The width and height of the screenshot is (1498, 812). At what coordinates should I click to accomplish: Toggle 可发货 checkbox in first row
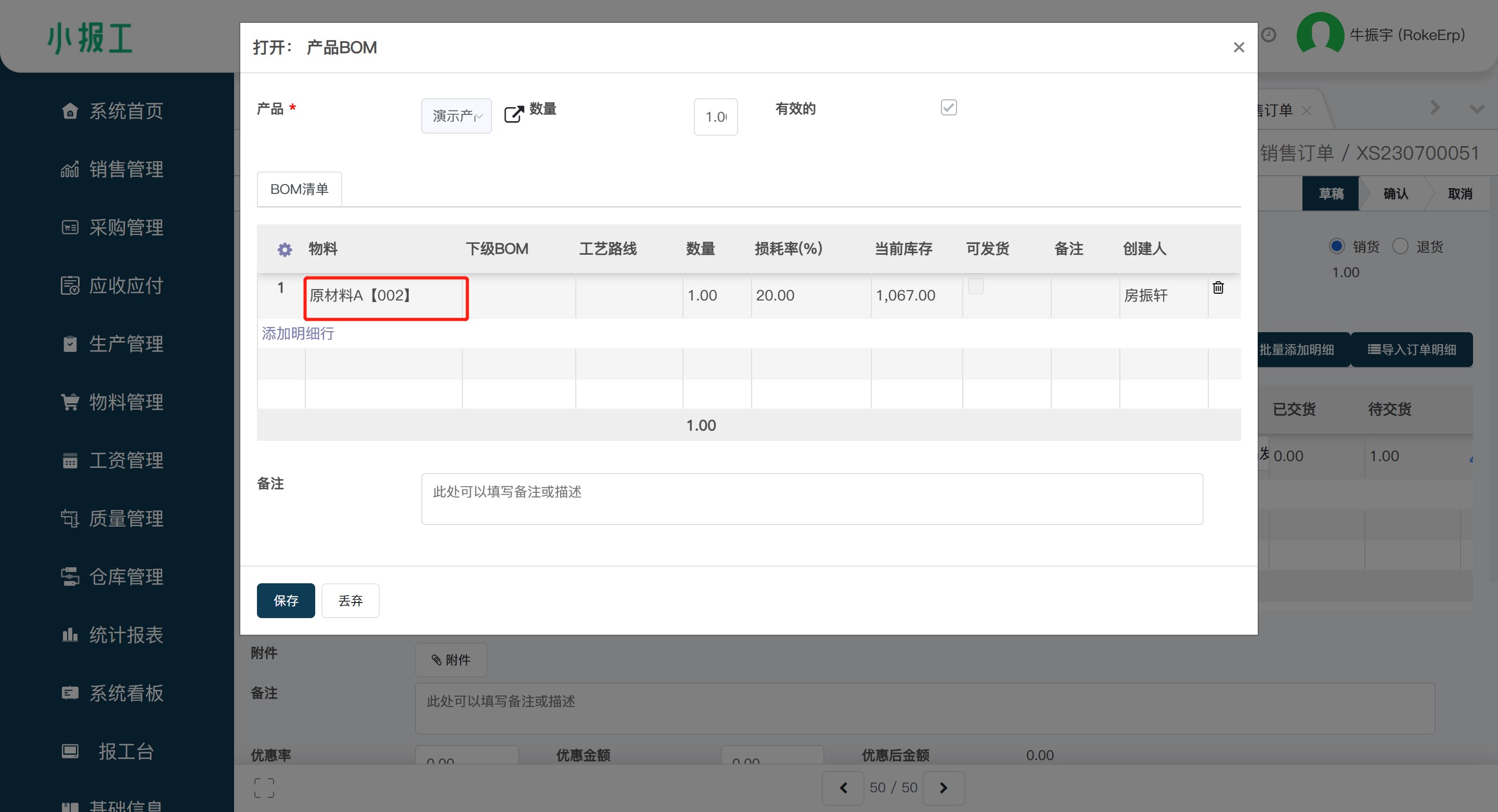[976, 286]
